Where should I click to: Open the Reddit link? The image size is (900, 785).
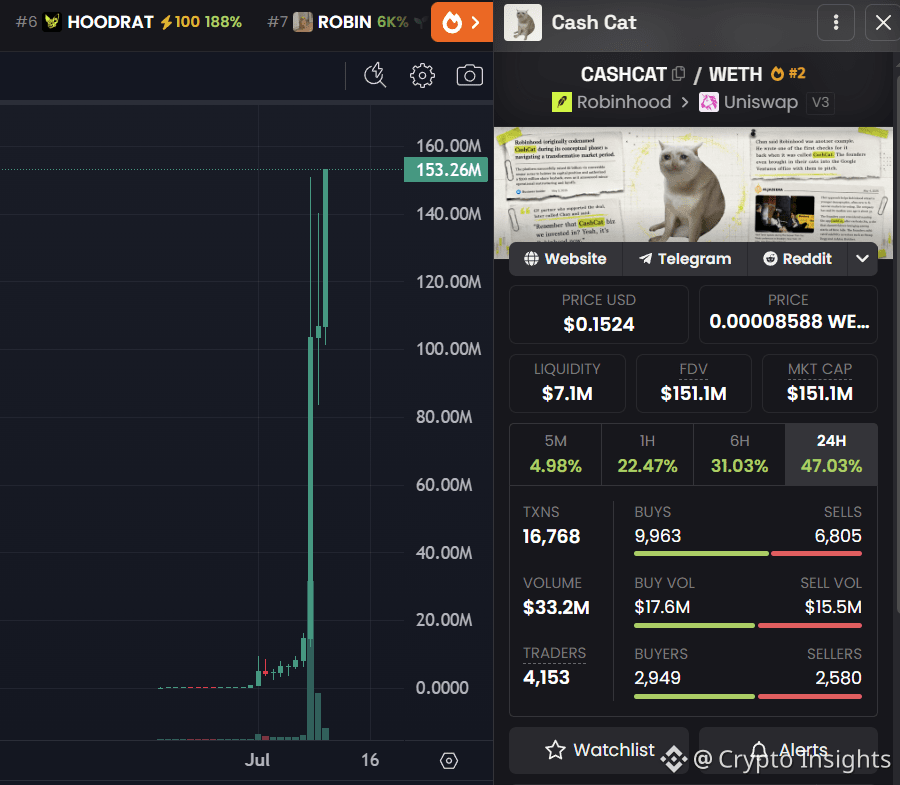[x=797, y=259]
